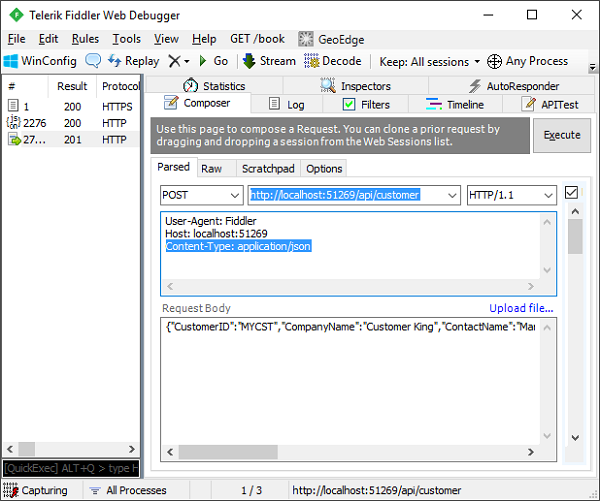Click composer panel scroll down arrow
The image size is (600, 501).
575,437
